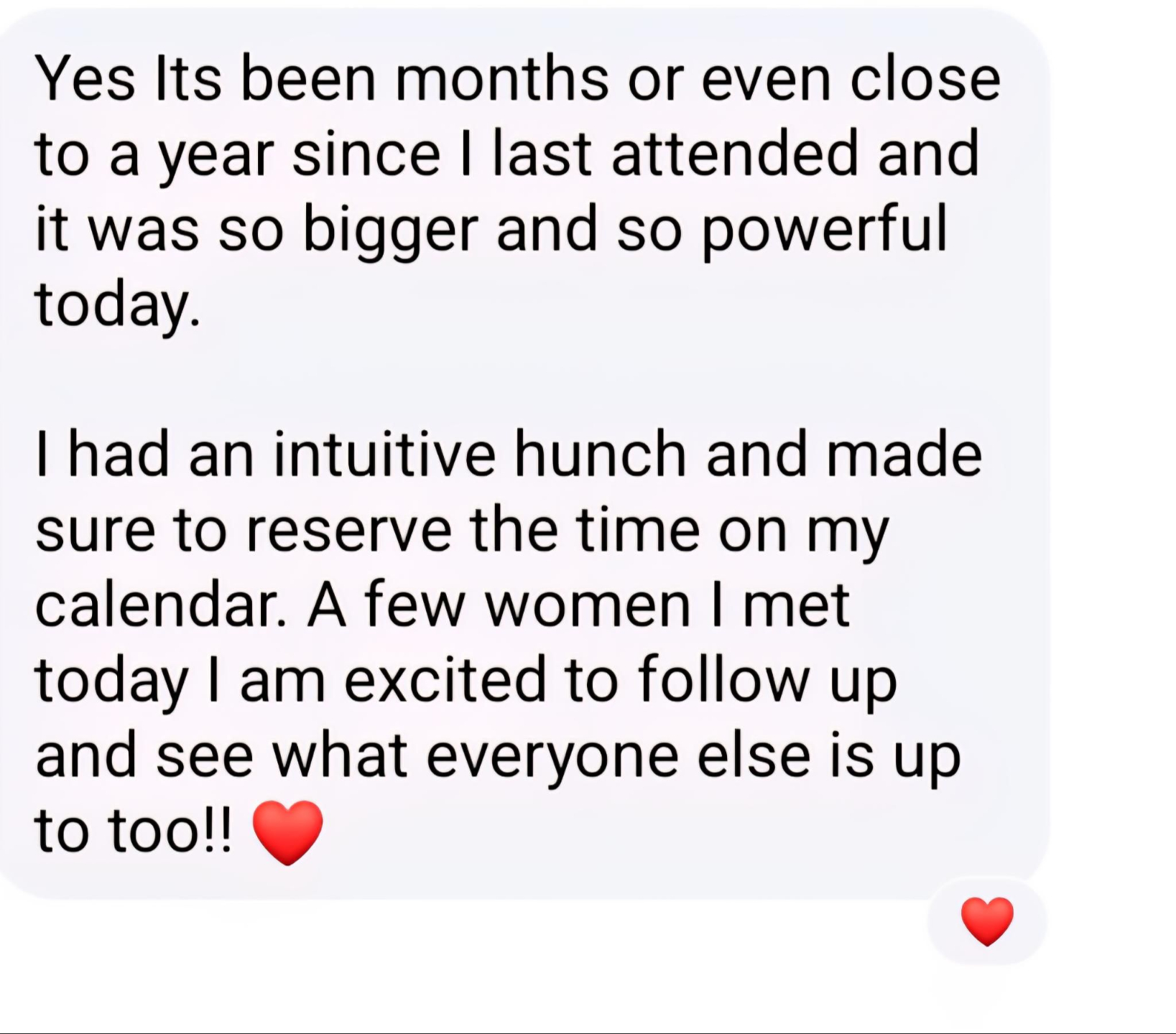This screenshot has width=1176, height=1034.
Task: Click the red heart emoji after "too!!"
Action: point(288,832)
